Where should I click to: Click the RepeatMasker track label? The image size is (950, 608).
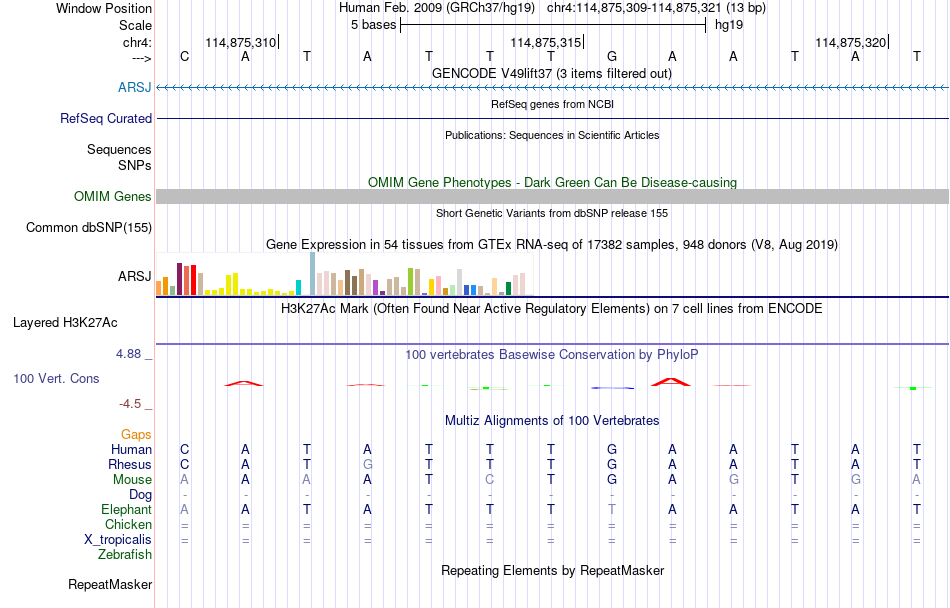pyautogui.click(x=110, y=584)
